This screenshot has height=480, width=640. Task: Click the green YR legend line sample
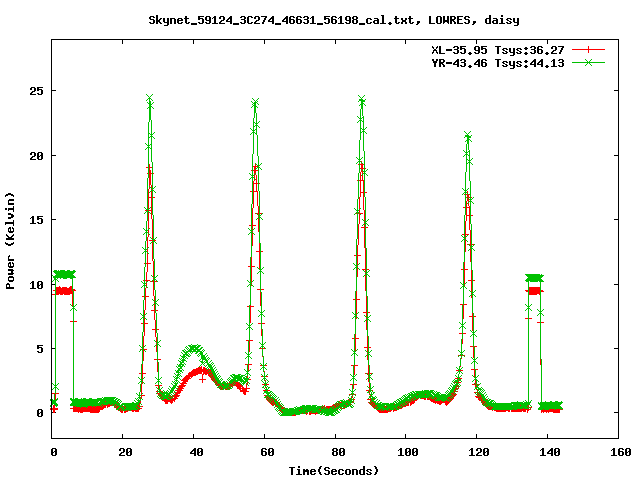click(x=588, y=62)
